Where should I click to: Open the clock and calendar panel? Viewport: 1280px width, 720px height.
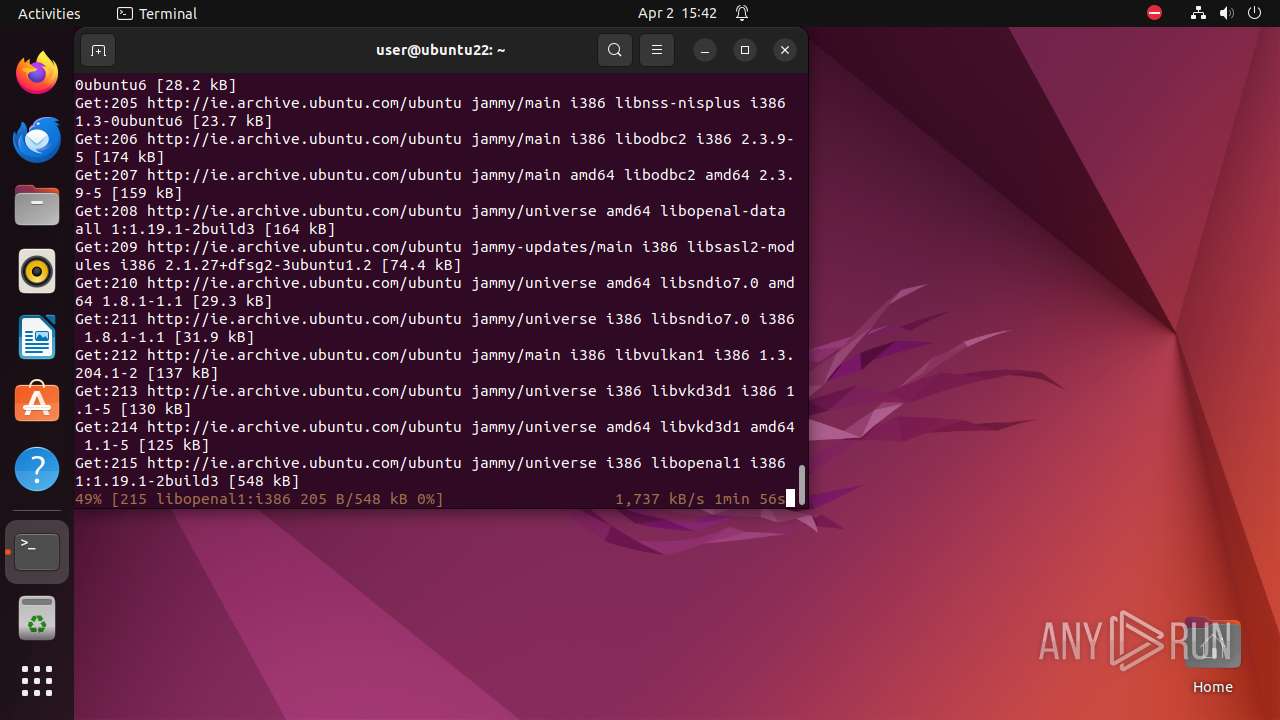tap(677, 13)
